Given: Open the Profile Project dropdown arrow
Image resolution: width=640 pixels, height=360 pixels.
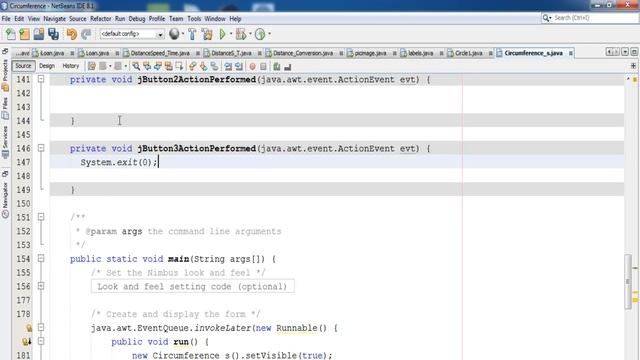Looking at the screenshot, I should [x=269, y=34].
